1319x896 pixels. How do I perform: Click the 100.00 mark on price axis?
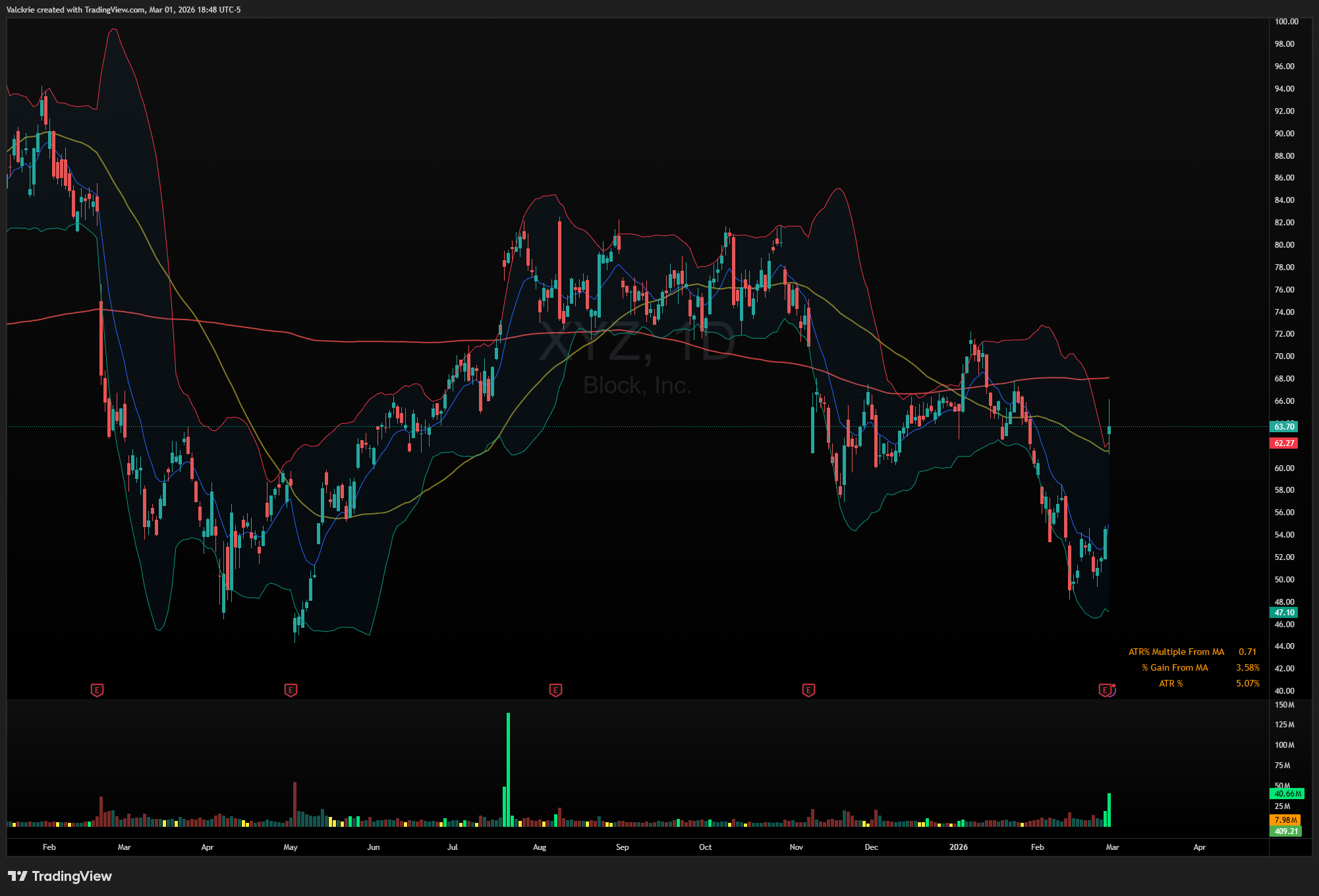point(1285,22)
